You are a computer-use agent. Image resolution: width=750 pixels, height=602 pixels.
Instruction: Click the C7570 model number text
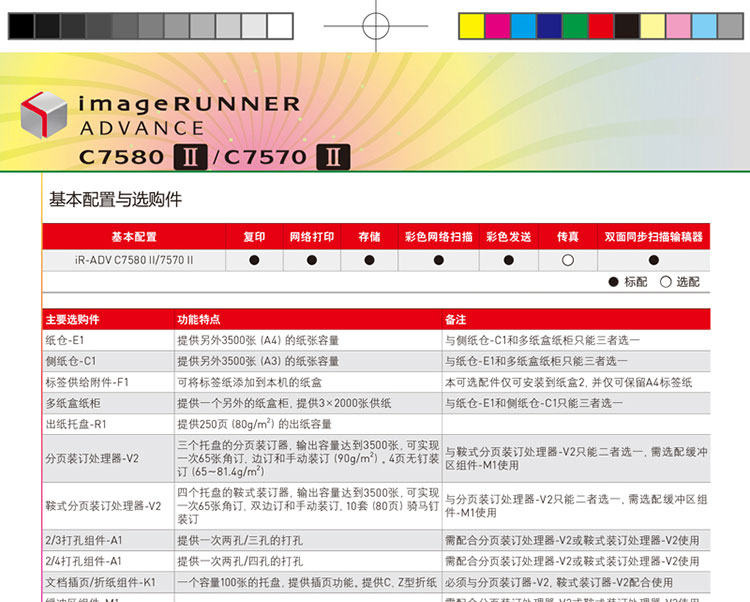(x=265, y=157)
